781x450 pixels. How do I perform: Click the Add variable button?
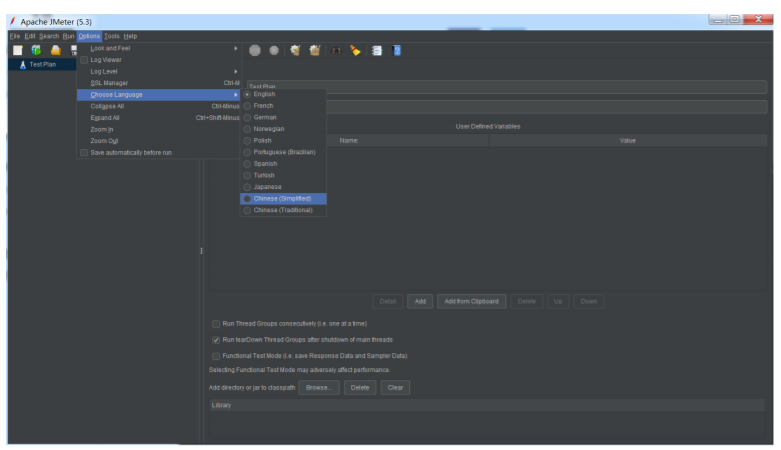420,301
